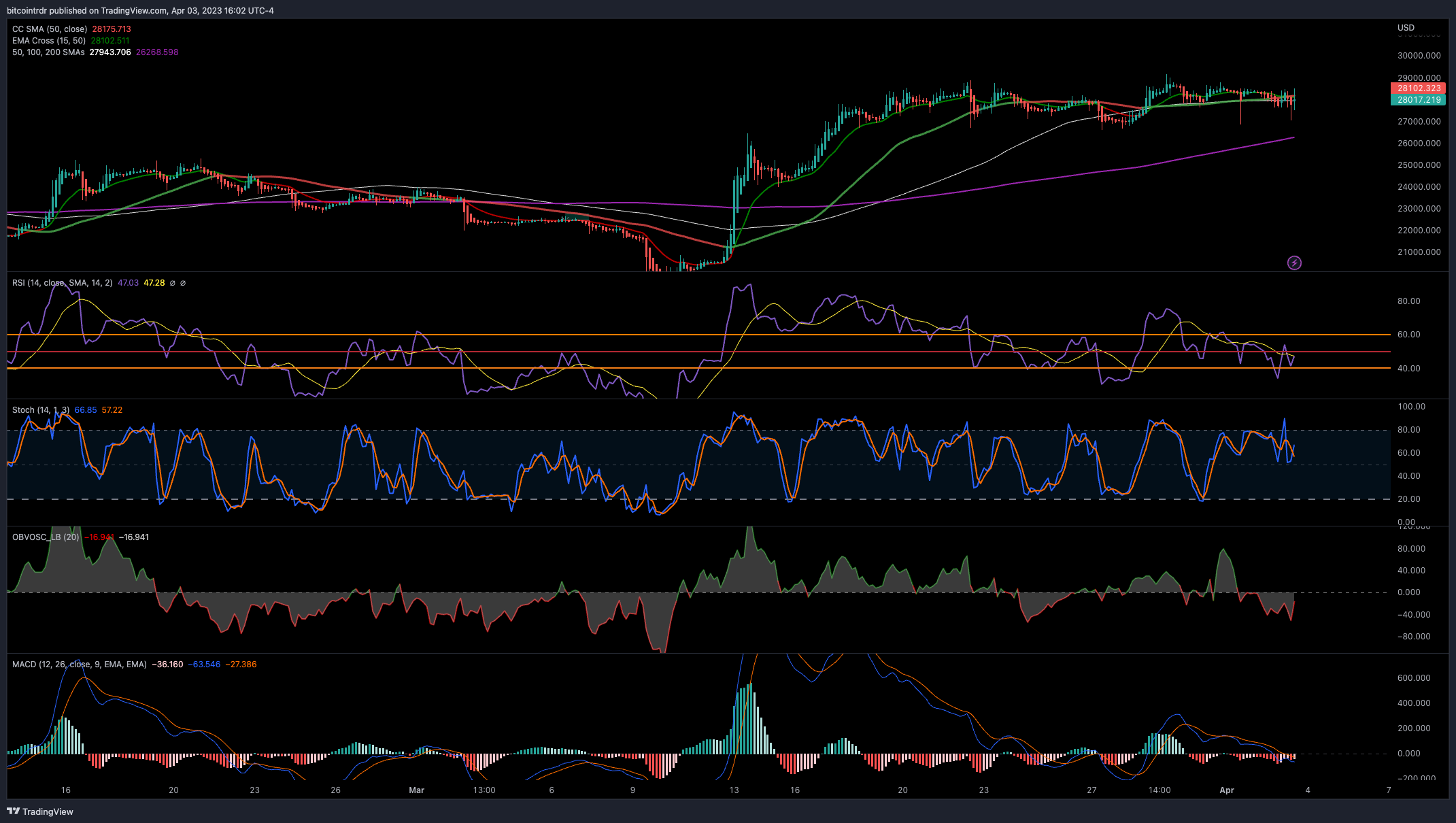
Task: Click the red price tag 28102.323
Action: pos(1419,88)
